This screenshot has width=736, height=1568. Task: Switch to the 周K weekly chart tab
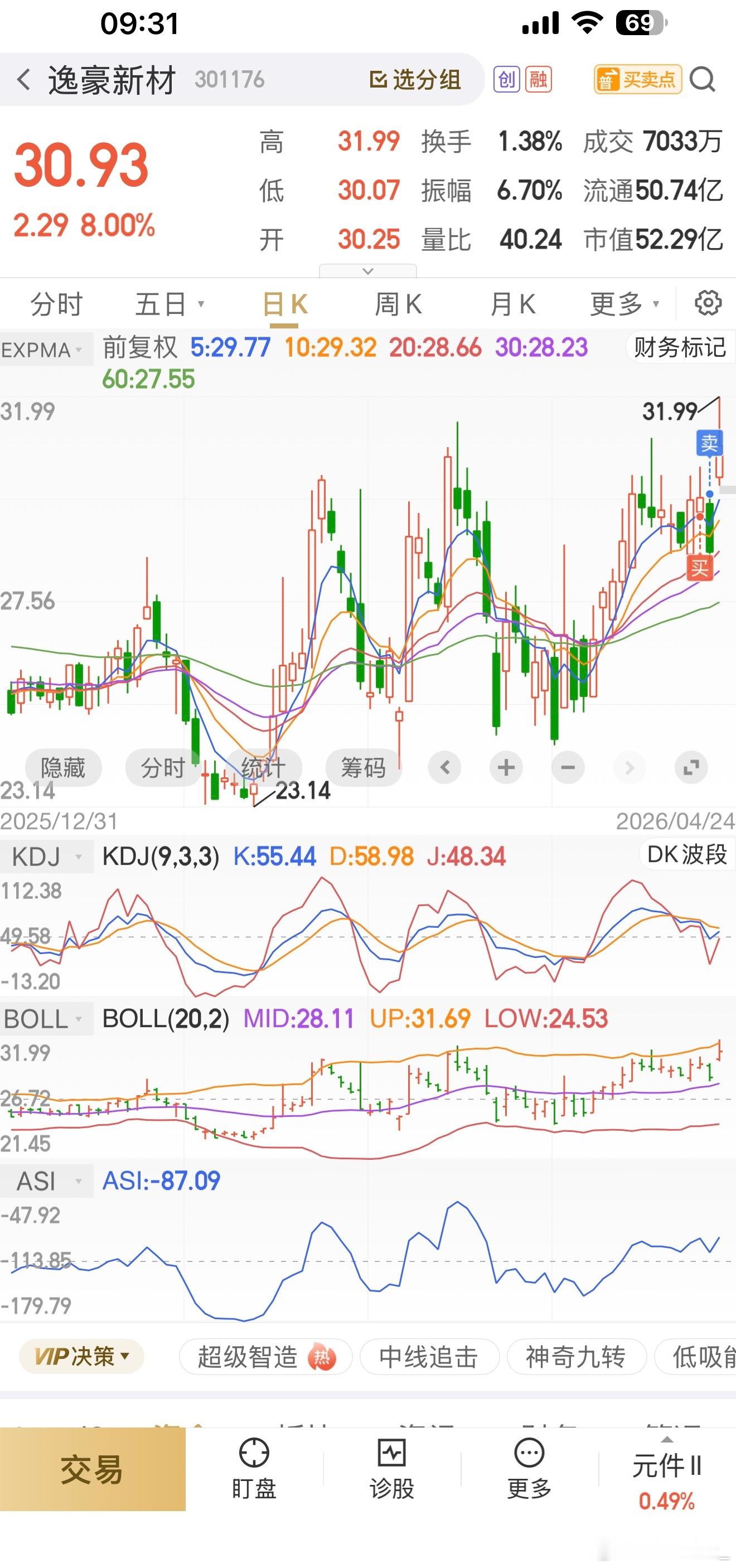[x=398, y=304]
